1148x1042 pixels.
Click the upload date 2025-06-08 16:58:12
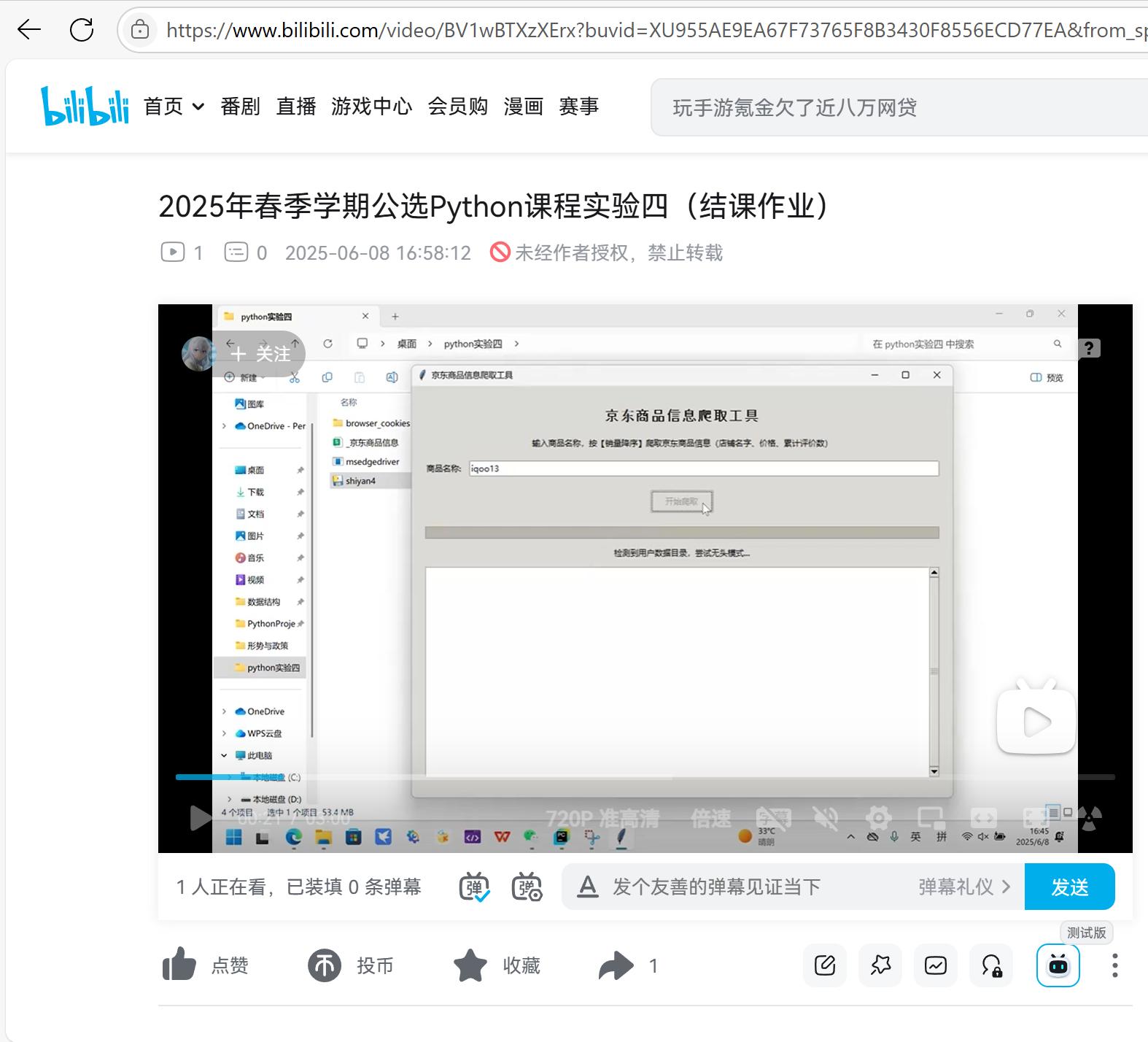(378, 252)
